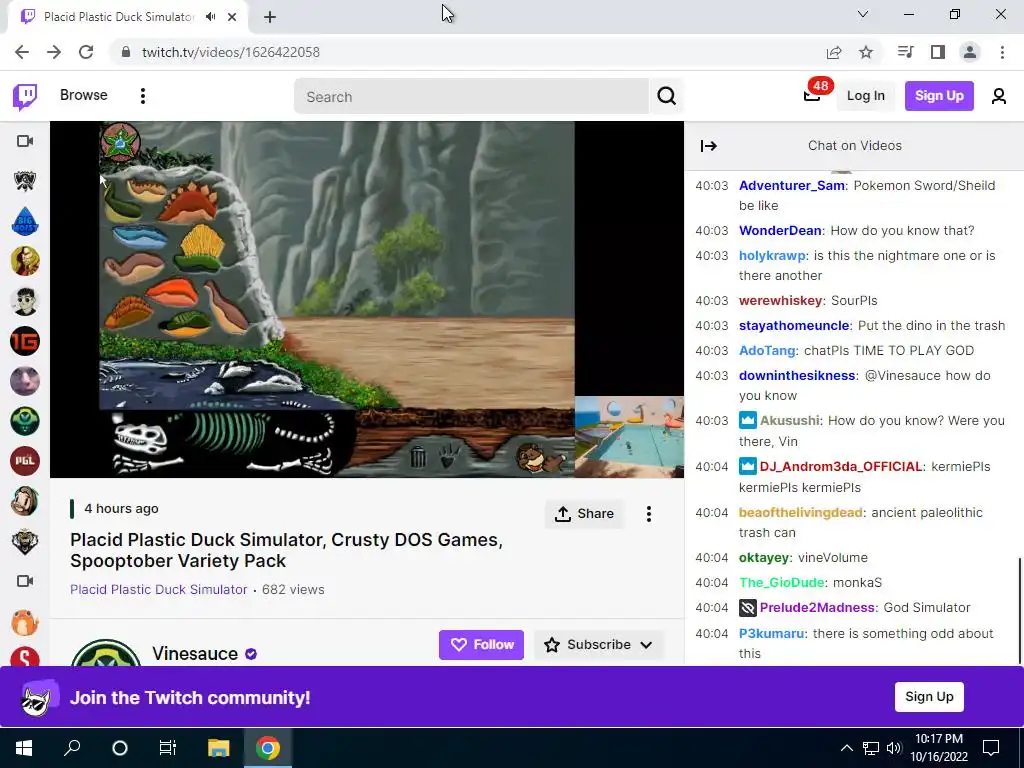
Task: Open Windows Task View
Action: click(x=168, y=747)
